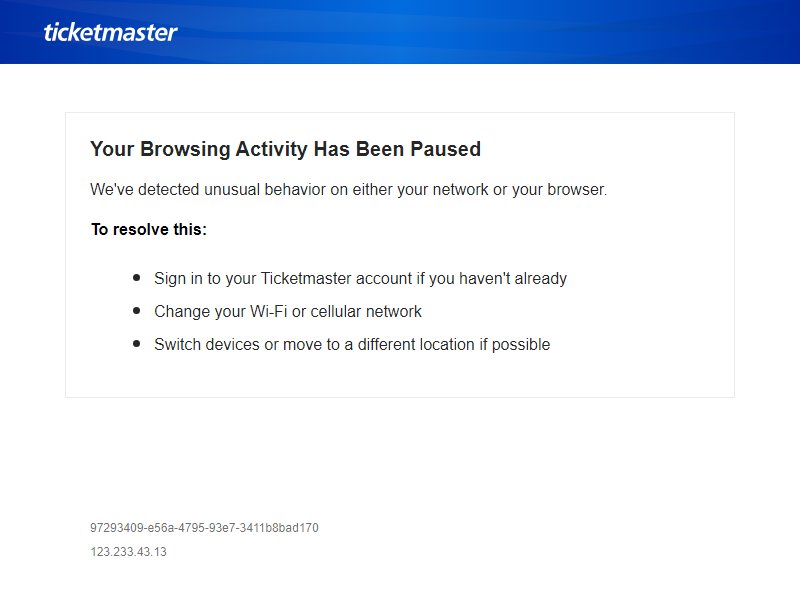This screenshot has height=600, width=800.
Task: Click the 'To resolve this:' label
Action: click(148, 229)
